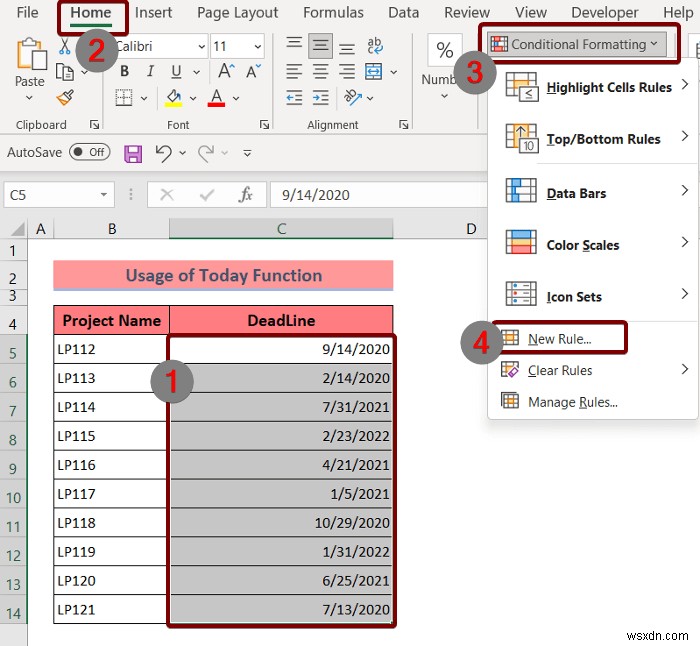The image size is (700, 646).
Task: Open Highlight Cells Rules submenu
Action: (594, 87)
